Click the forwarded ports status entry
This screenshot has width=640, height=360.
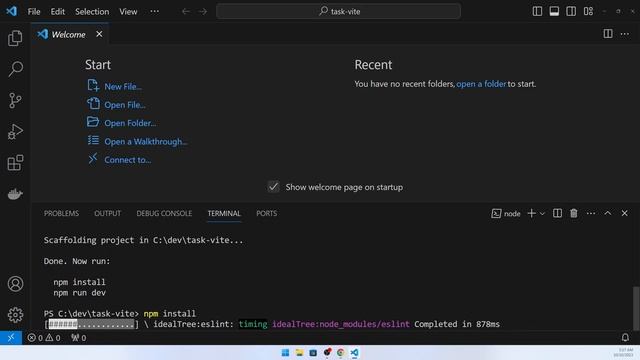78,338
